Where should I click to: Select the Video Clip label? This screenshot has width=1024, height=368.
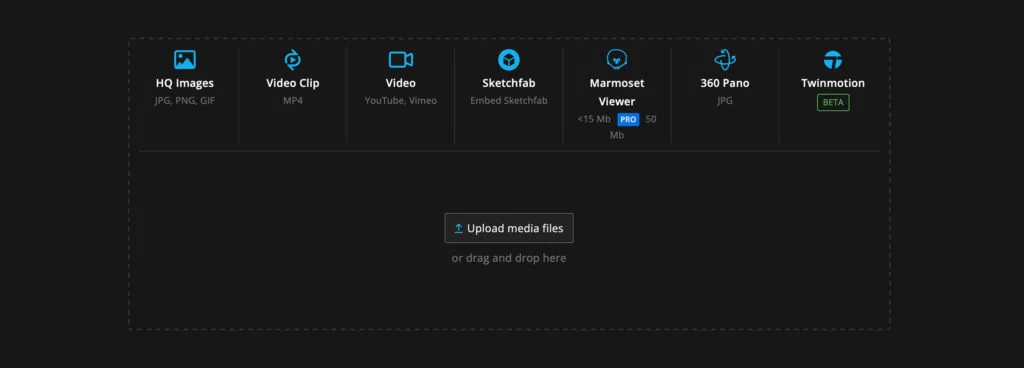[293, 83]
